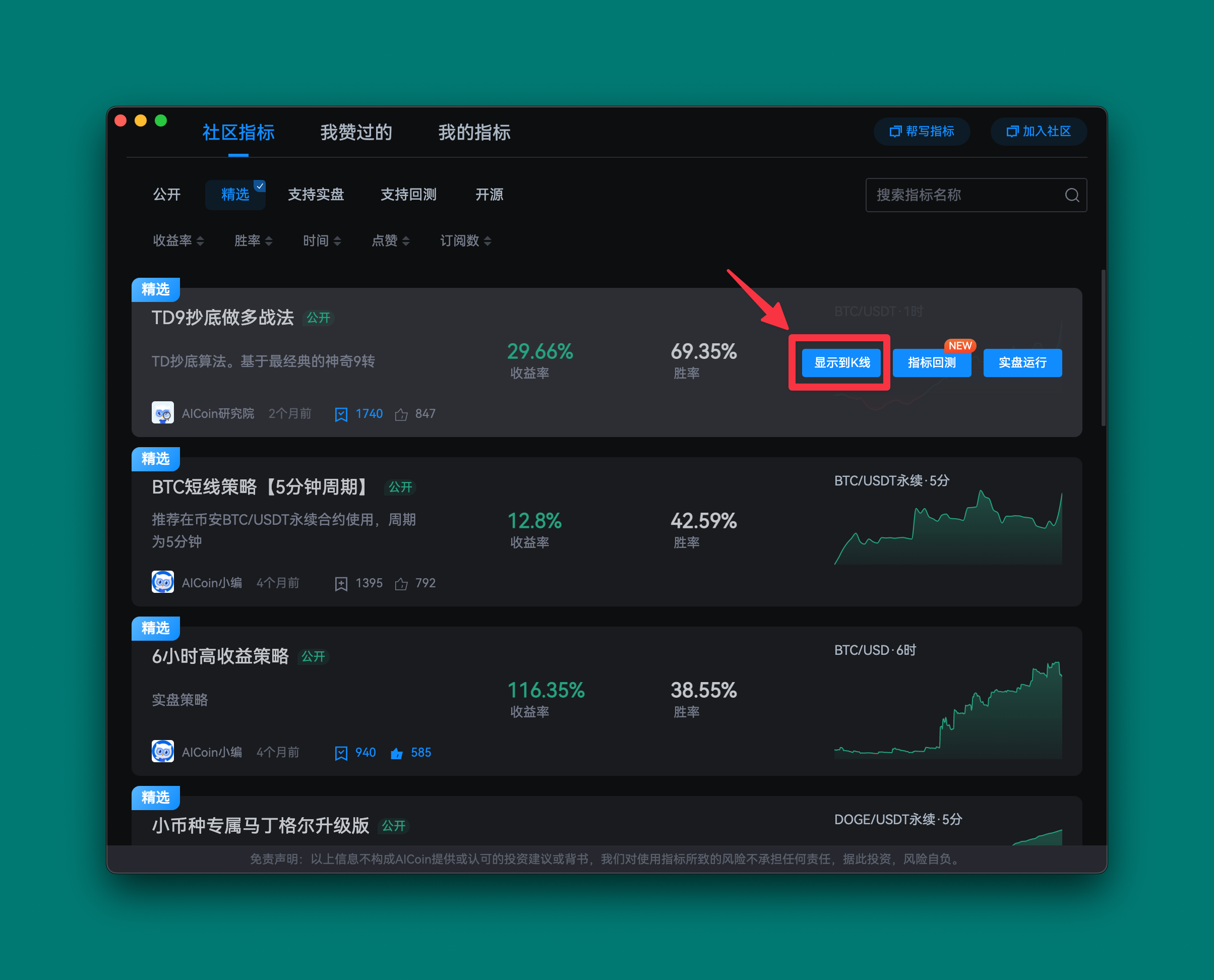Click the 38.55% 胜率 value

click(704, 691)
